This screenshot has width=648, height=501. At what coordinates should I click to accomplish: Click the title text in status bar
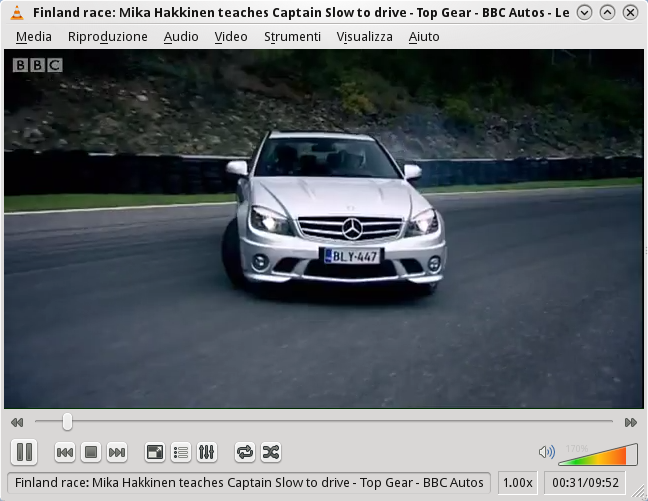point(249,482)
